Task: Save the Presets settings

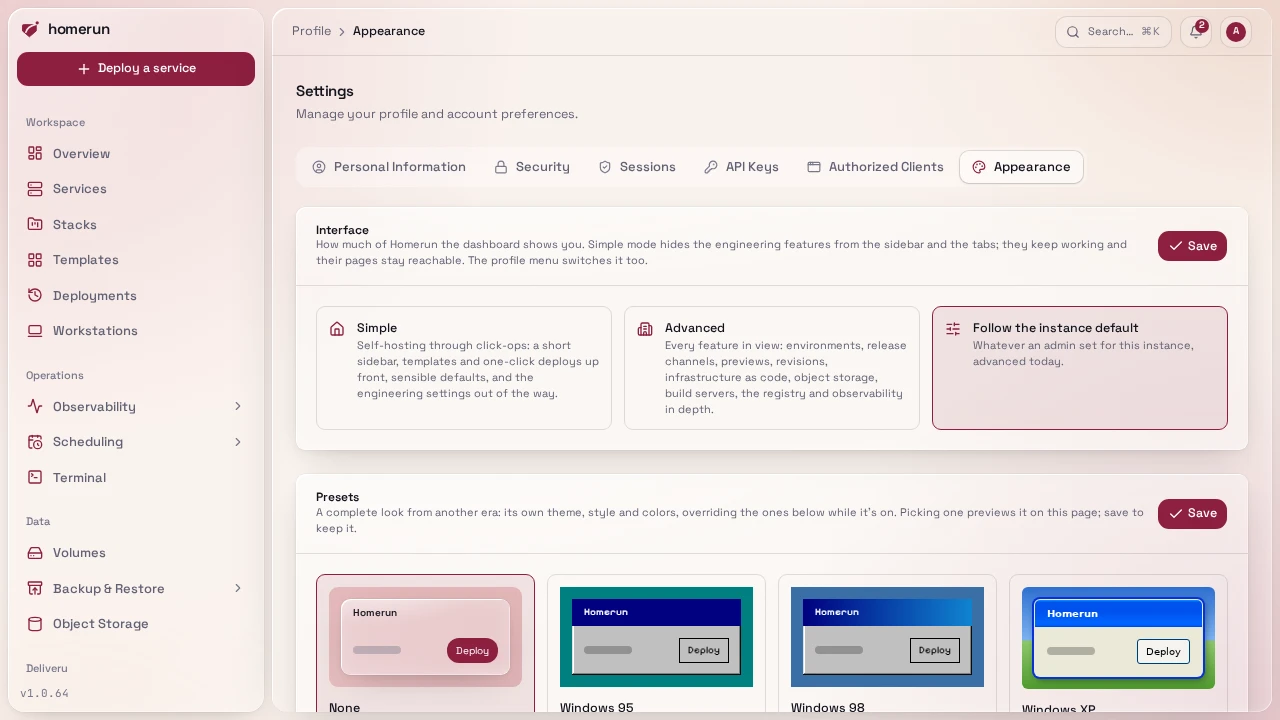Action: [1192, 514]
